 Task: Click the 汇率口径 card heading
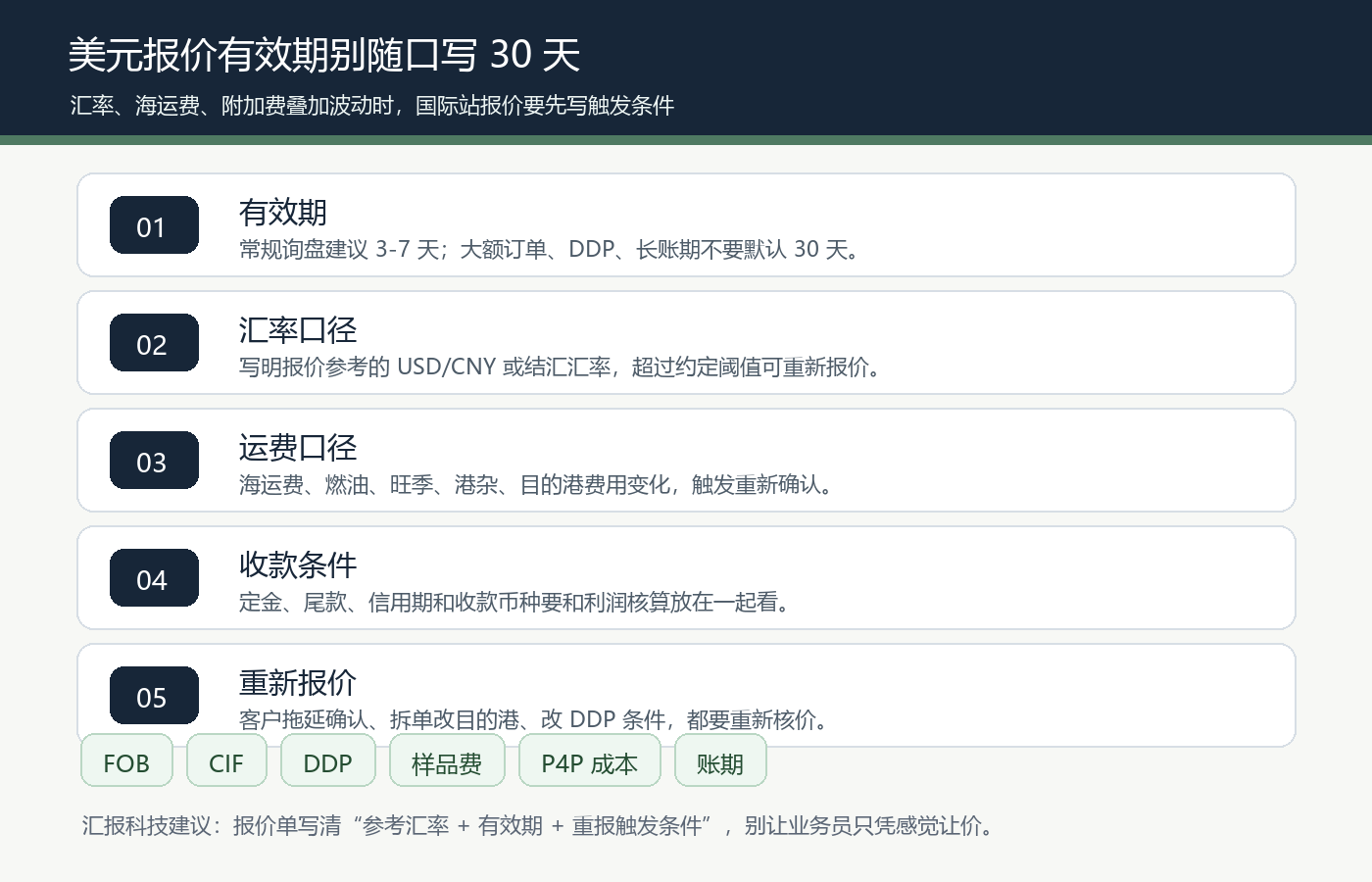coord(298,329)
